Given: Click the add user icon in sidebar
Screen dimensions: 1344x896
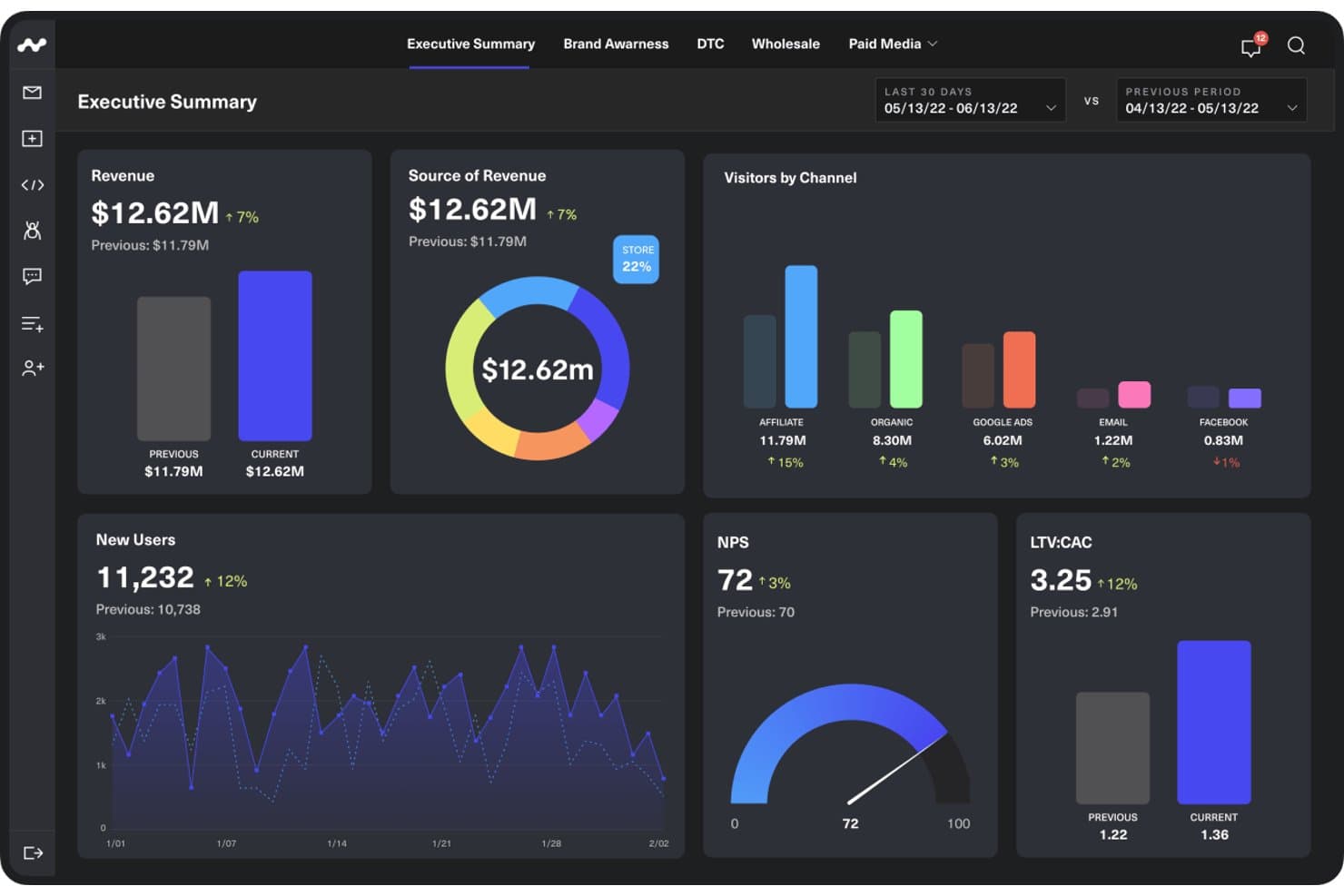Looking at the screenshot, I should click(33, 368).
